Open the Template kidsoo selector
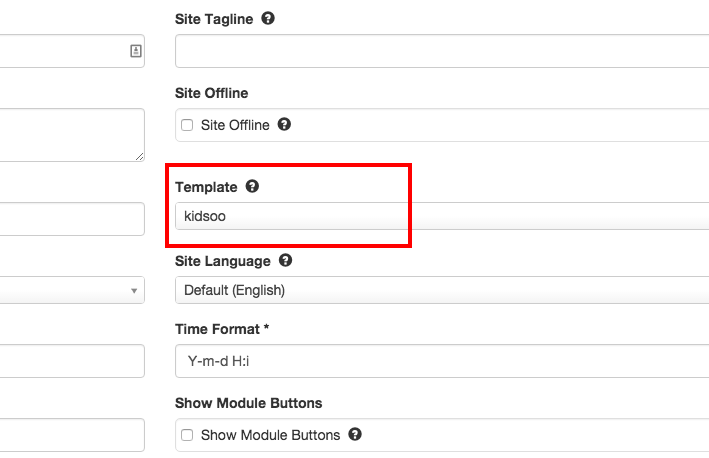709x458 pixels. click(x=440, y=215)
